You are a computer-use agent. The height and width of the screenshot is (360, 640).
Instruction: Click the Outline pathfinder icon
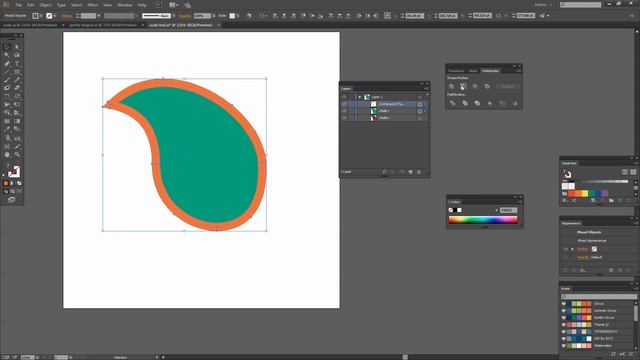[502, 103]
